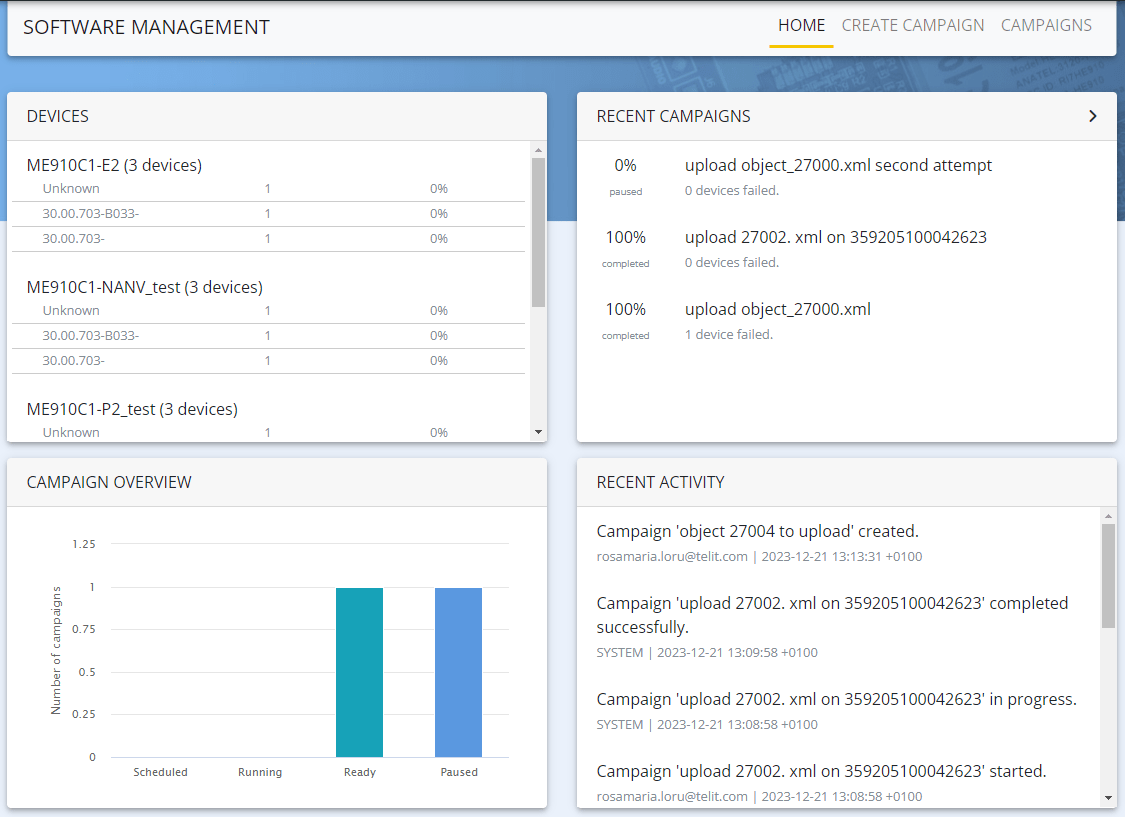Viewport: 1125px width, 817px height.
Task: Click activity entry ending 'in progress.'
Action: point(837,699)
